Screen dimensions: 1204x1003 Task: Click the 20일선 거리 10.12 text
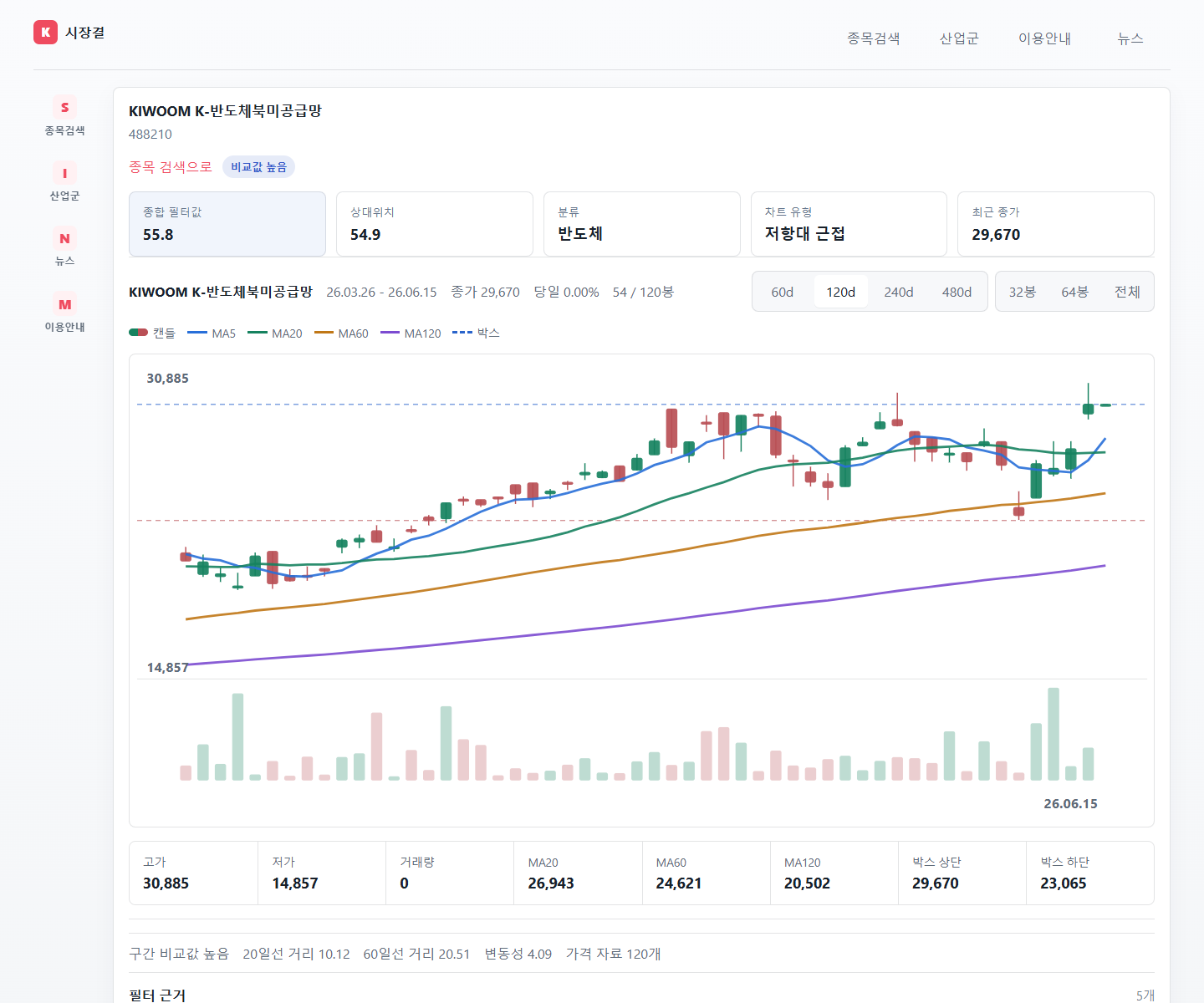[296, 954]
